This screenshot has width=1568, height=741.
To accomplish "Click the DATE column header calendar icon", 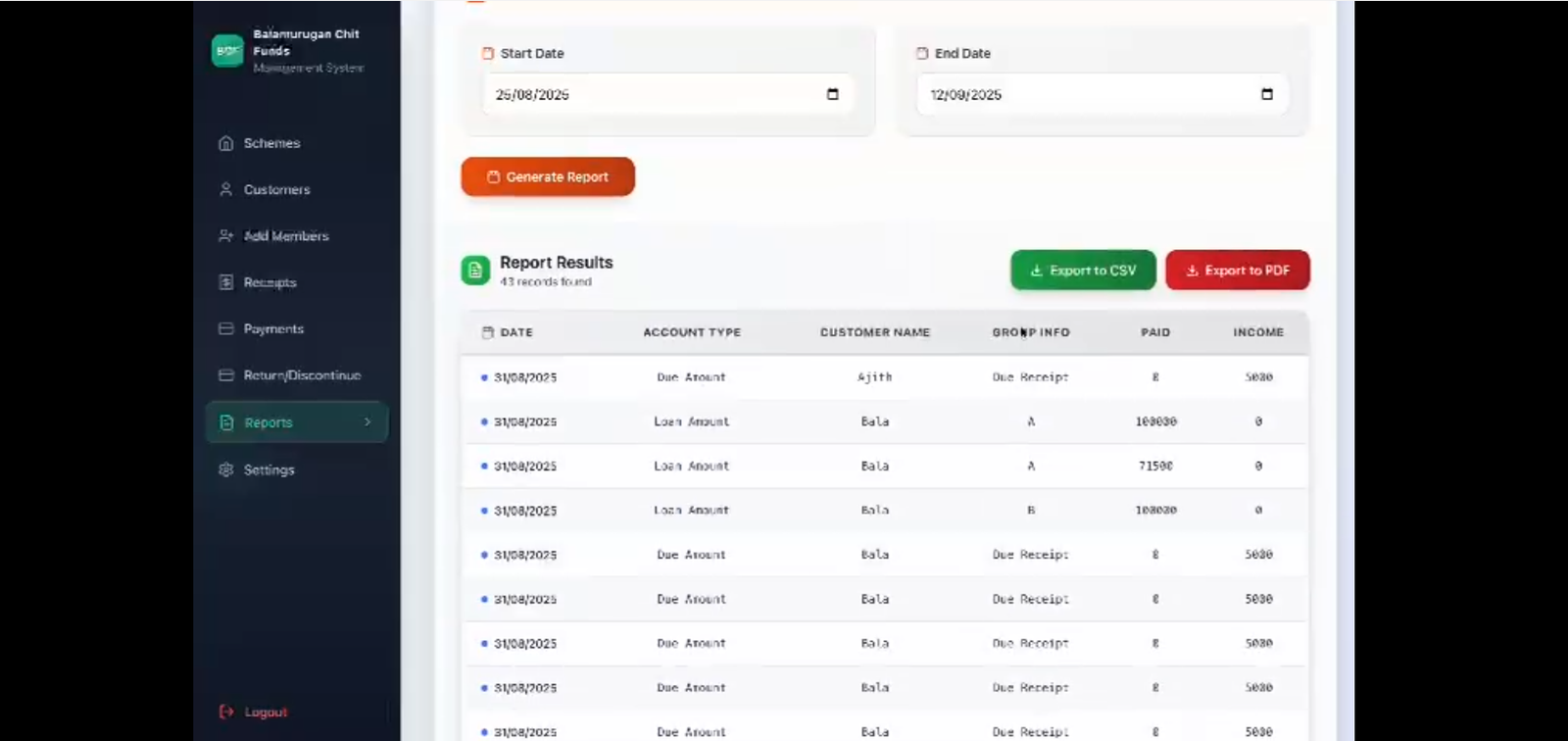I will (488, 332).
